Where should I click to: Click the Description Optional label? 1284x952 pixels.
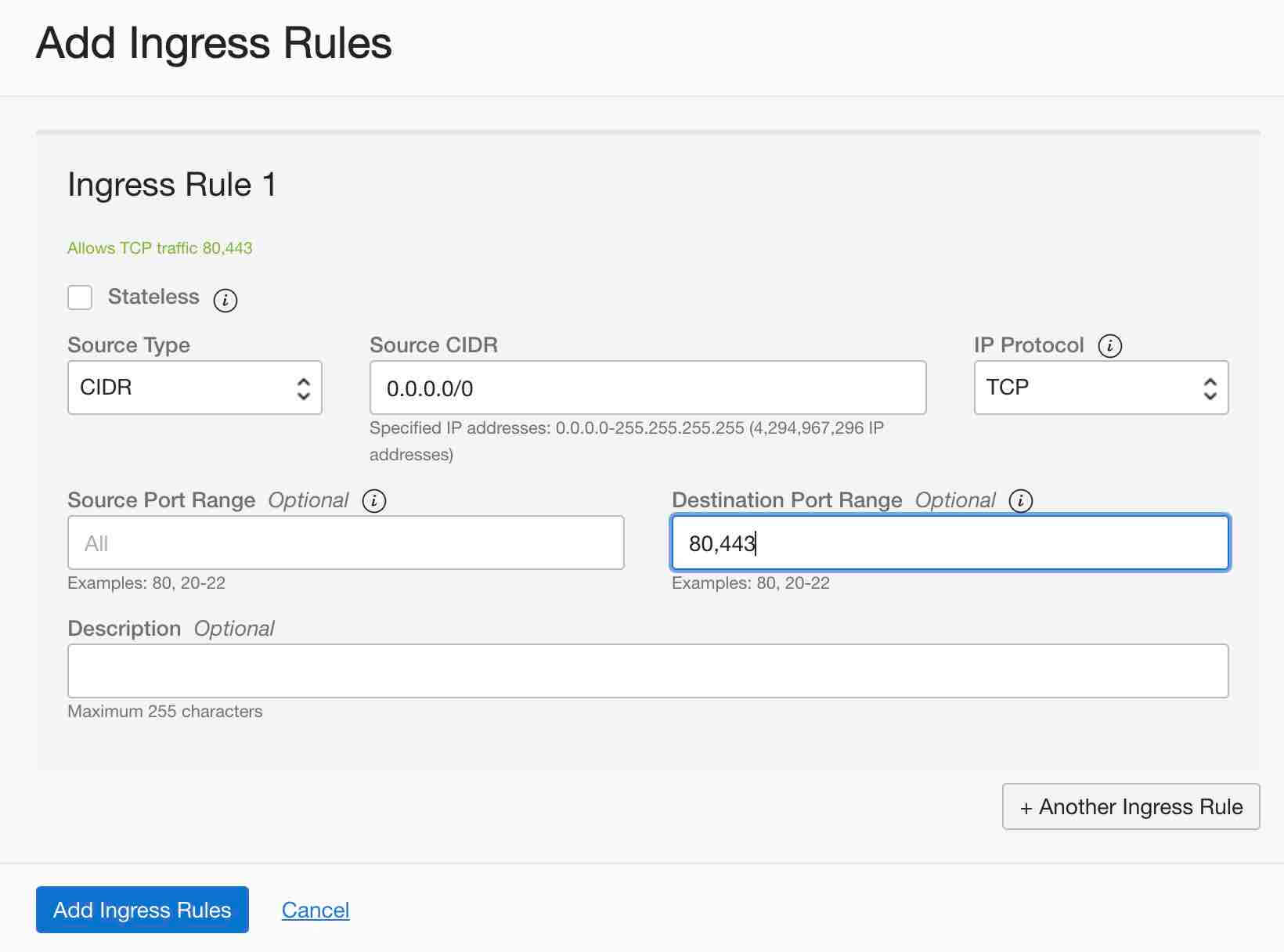[x=171, y=629]
